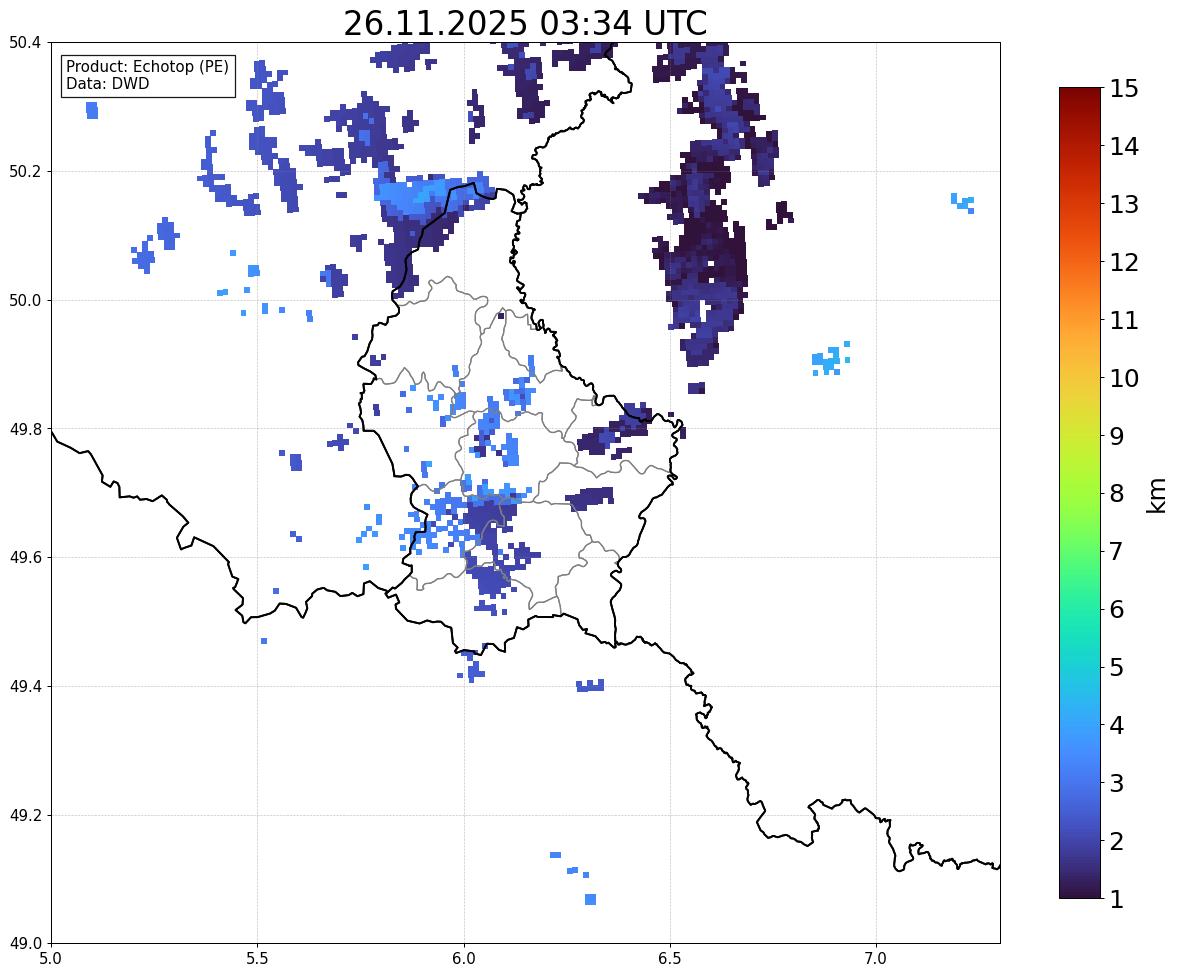Screen dimensions: 1178x976
Task: Click the colorbar tick label 2
Action: 1117,841
